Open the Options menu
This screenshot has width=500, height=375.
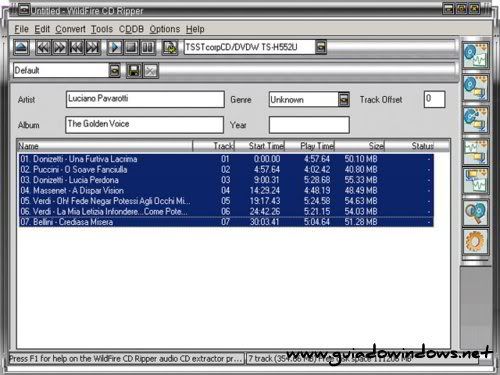[x=165, y=29]
